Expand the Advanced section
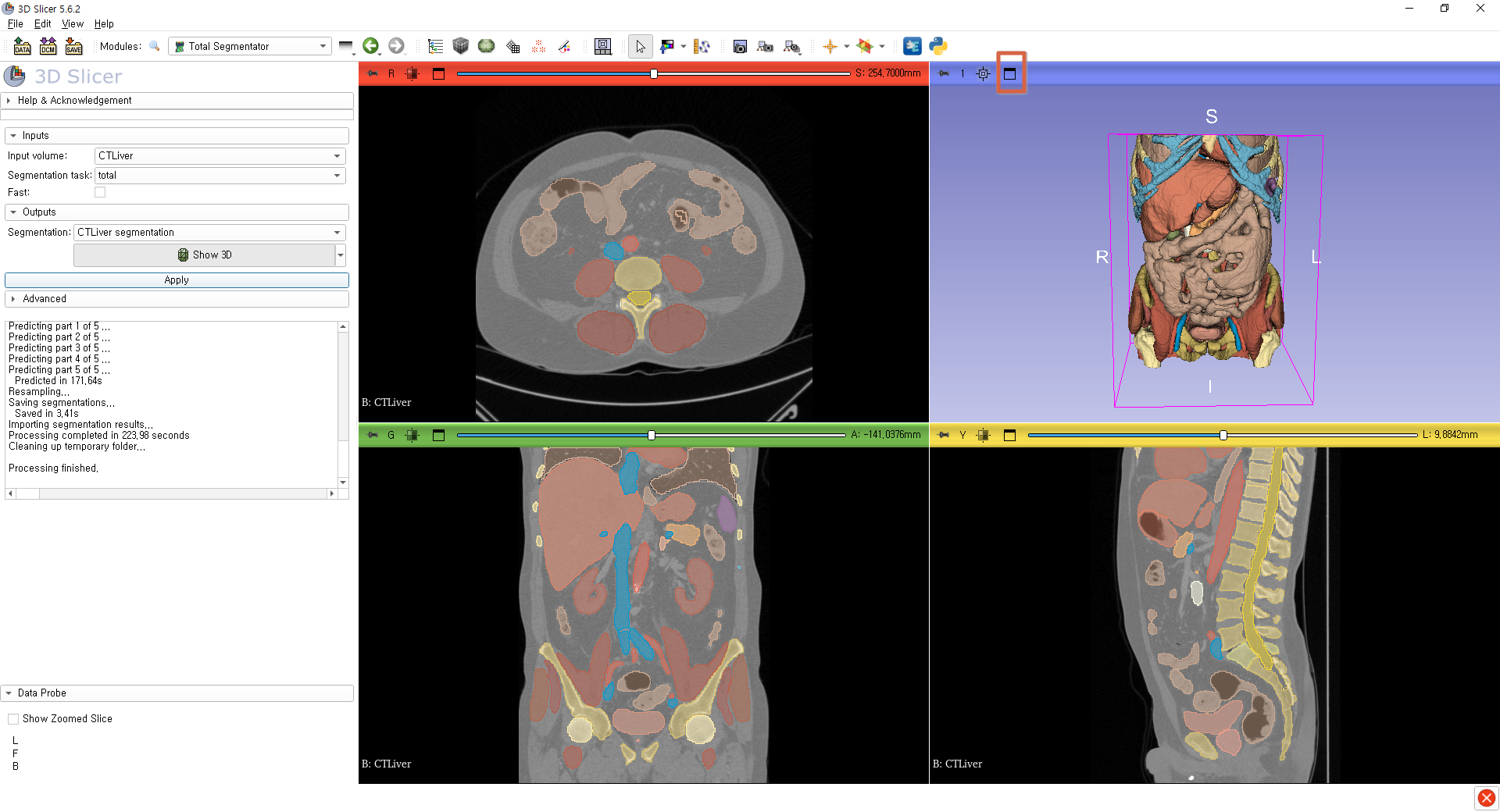This screenshot has height=812, width=1500. (x=177, y=299)
